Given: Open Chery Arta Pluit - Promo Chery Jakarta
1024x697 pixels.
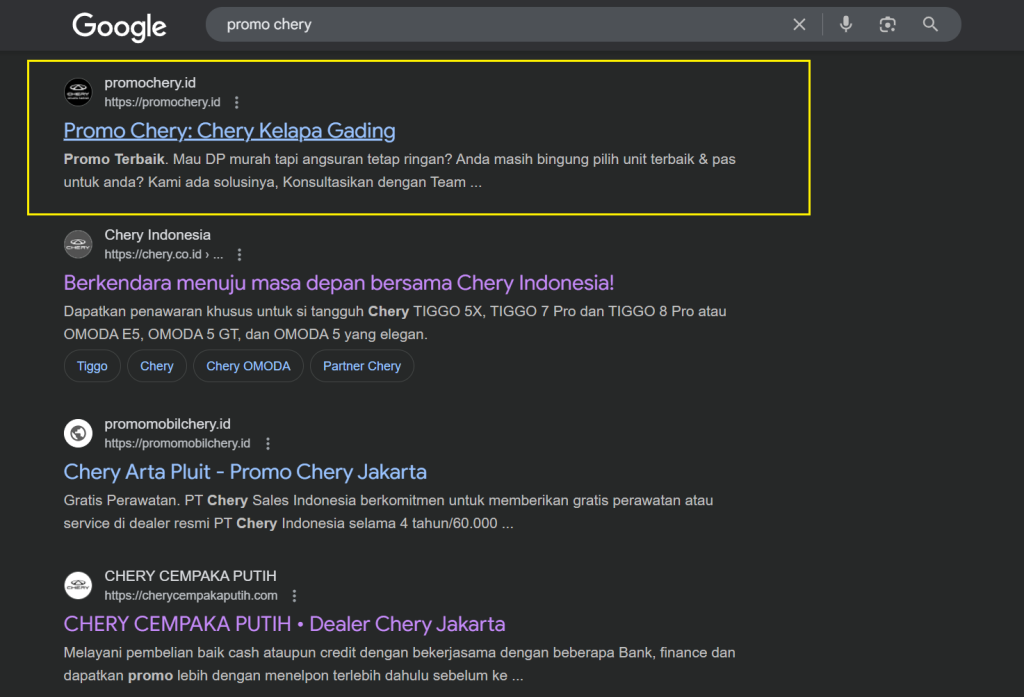Looking at the screenshot, I should (x=245, y=472).
